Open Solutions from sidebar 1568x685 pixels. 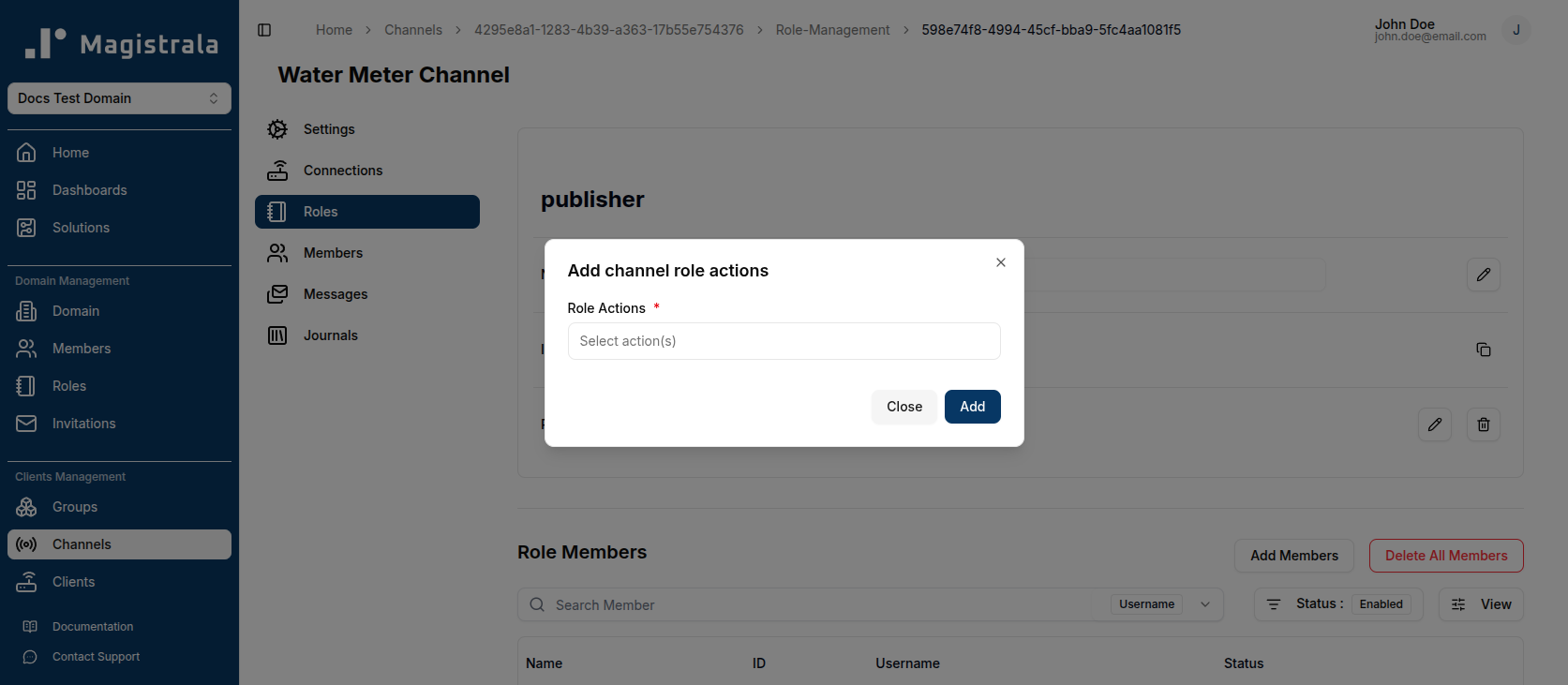tap(119, 228)
